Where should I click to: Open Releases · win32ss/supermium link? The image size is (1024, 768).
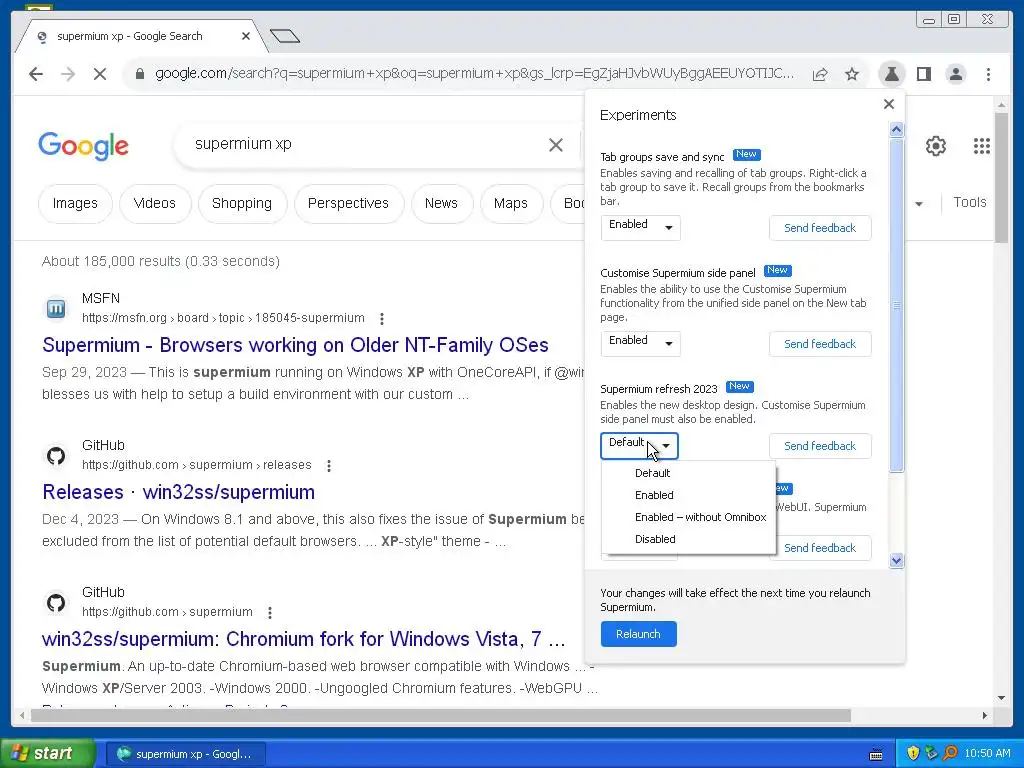[x=178, y=492]
